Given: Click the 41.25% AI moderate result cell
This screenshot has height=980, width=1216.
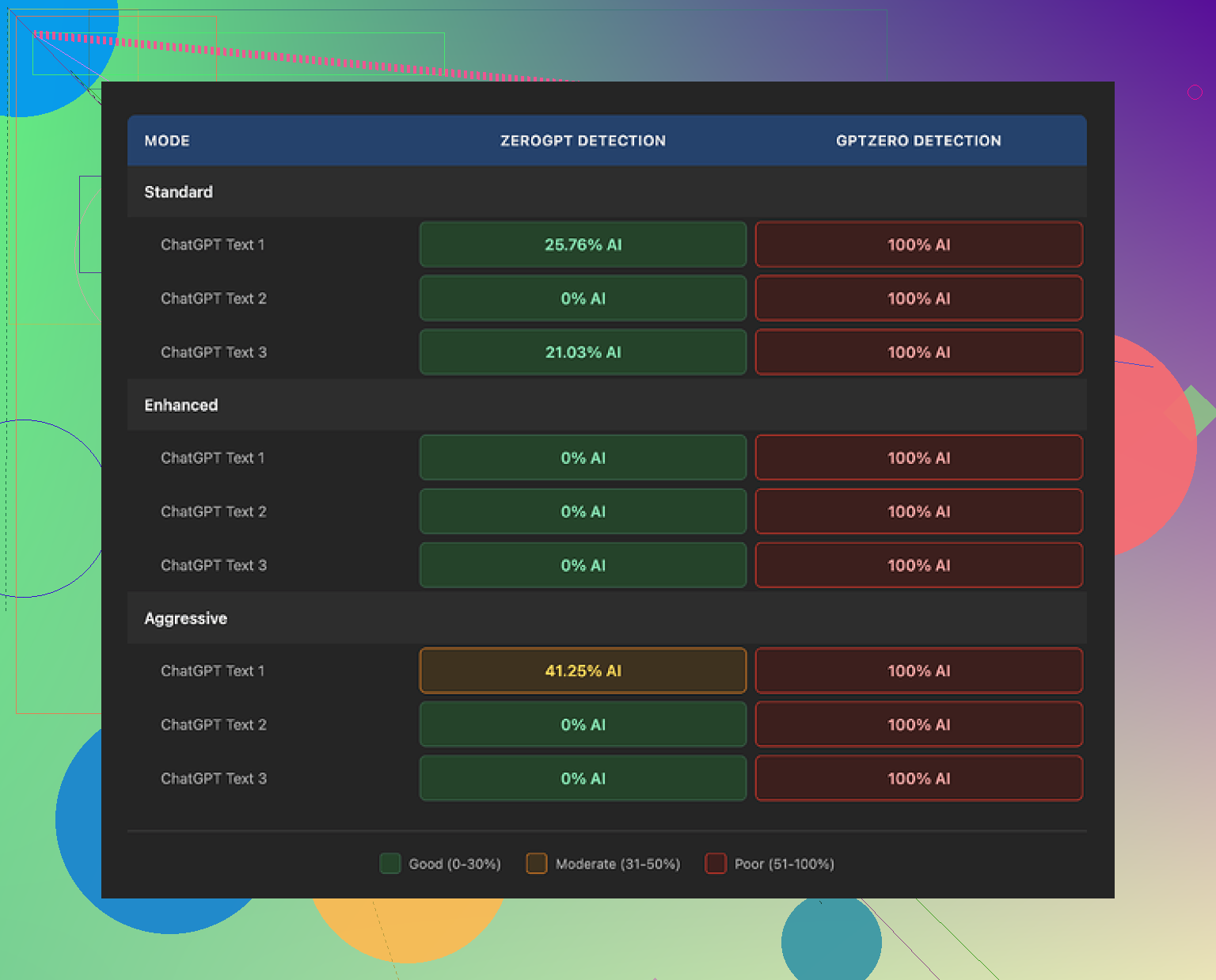Looking at the screenshot, I should (583, 671).
